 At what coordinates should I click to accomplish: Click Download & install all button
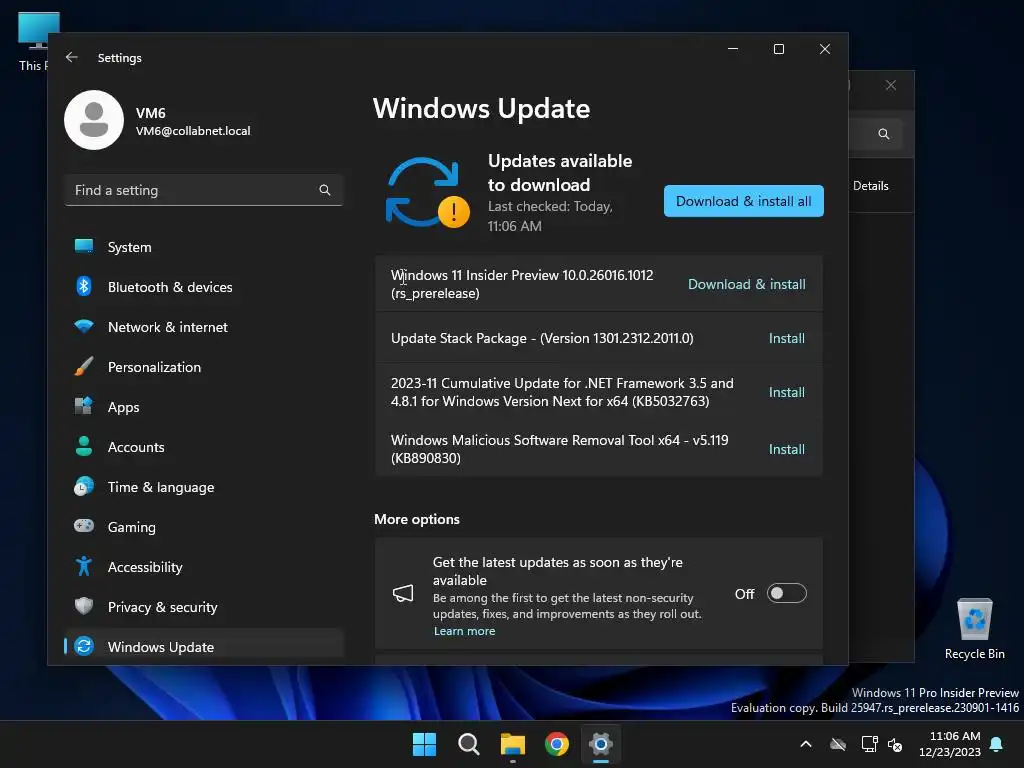(x=743, y=201)
